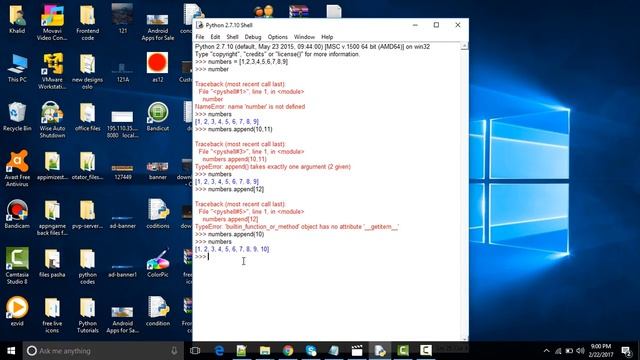The width and height of the screenshot is (640, 360).
Task: Click the Ask me anything search box
Action: 103,351
